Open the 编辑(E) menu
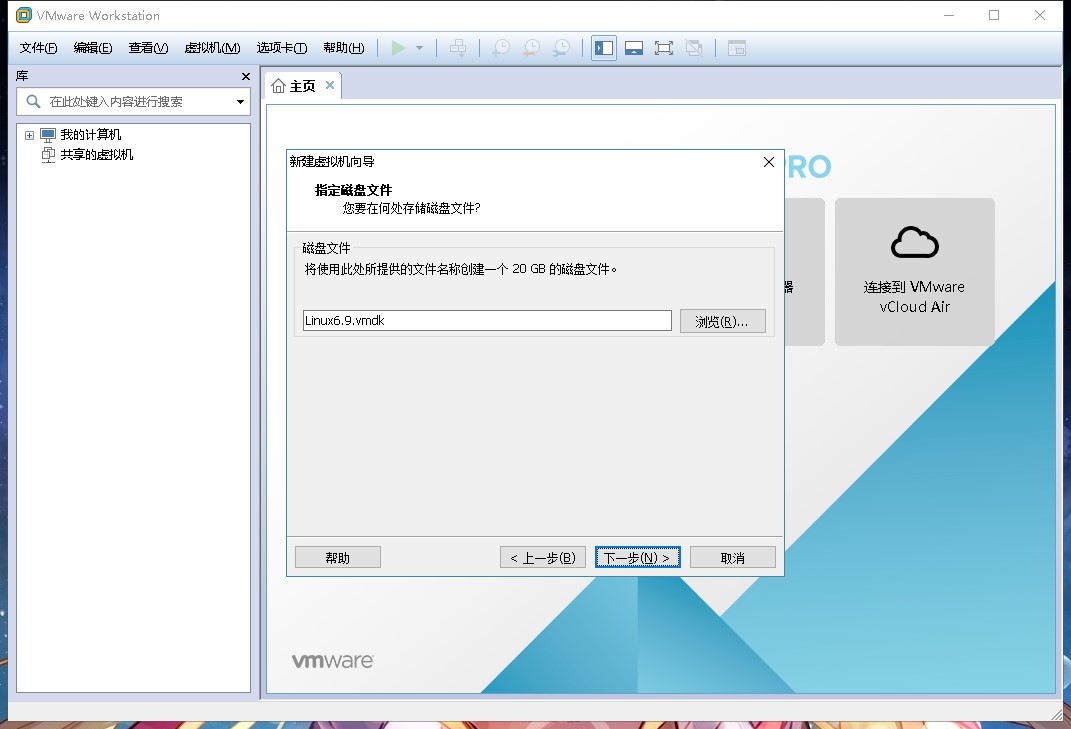The image size is (1071, 729). (x=93, y=48)
